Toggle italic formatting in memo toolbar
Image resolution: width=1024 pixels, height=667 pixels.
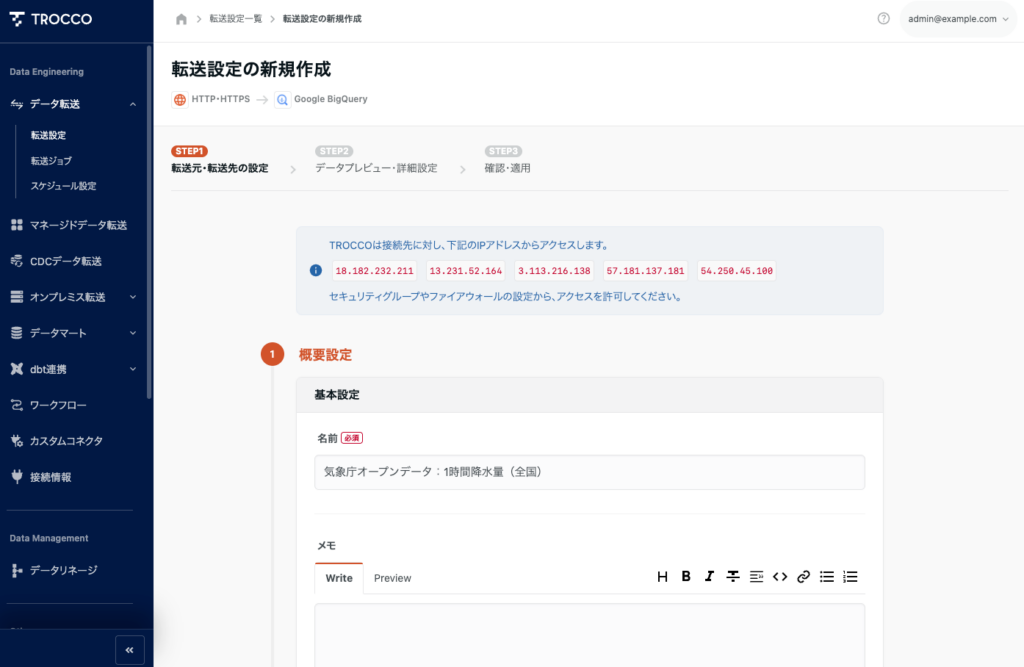(x=709, y=577)
